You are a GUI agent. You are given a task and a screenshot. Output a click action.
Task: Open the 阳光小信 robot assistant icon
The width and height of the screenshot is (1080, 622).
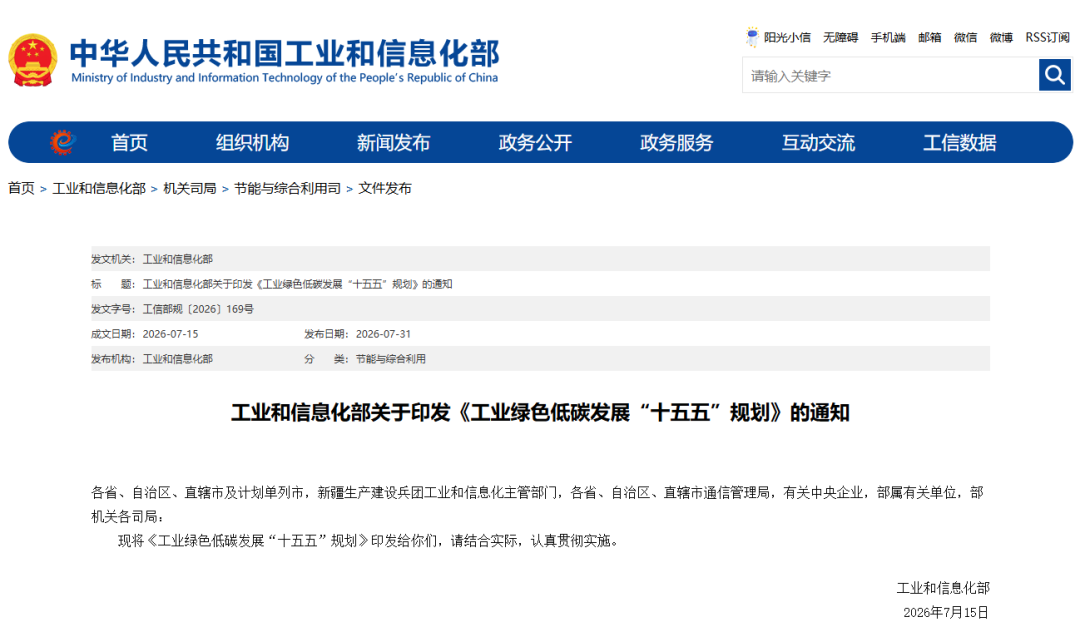point(752,37)
